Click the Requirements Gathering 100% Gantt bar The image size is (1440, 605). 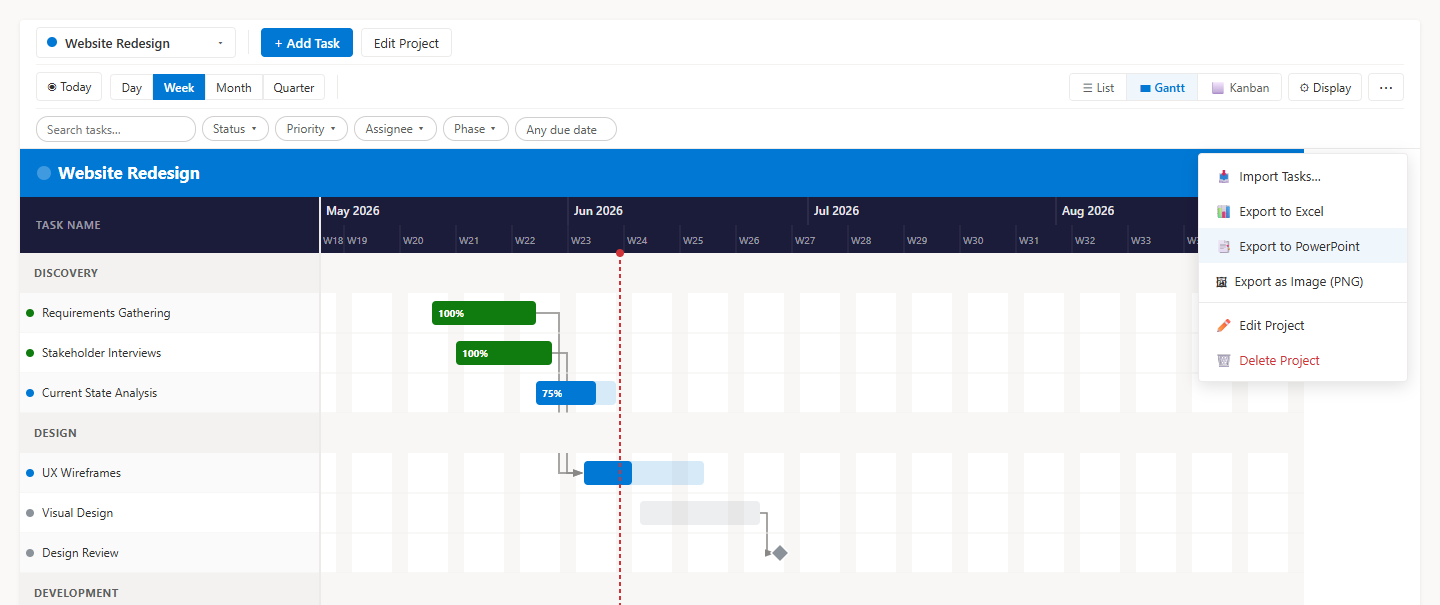[484, 313]
